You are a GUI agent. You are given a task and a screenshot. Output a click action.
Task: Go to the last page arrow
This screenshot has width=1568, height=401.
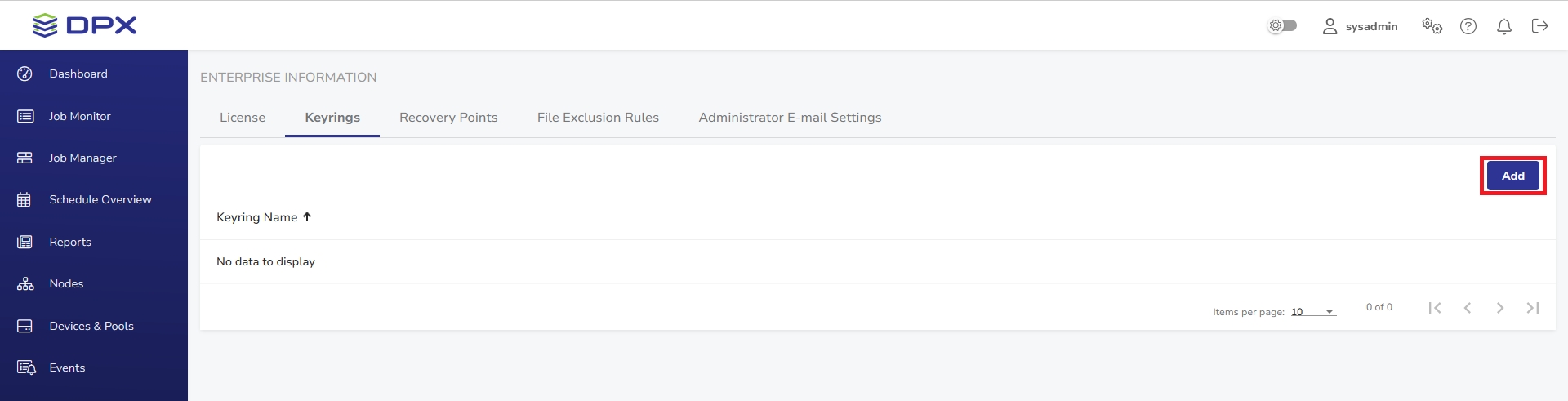point(1533,308)
